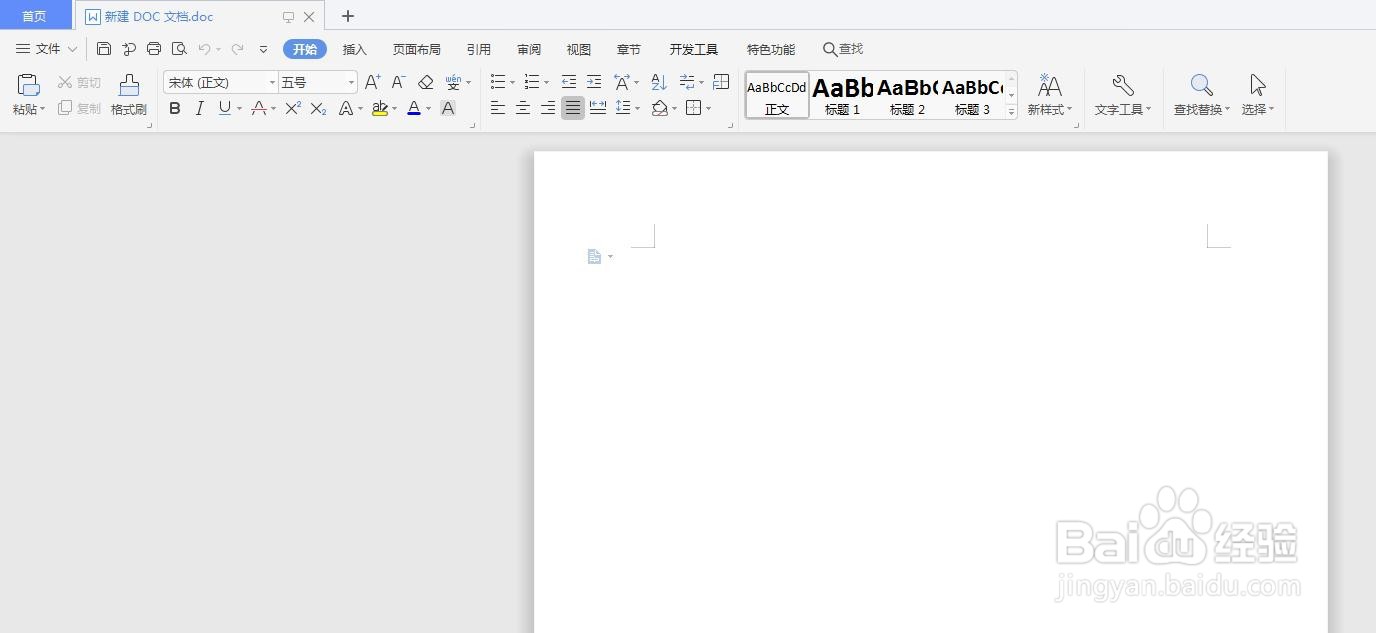Open the 文件 menu
The height and width of the screenshot is (633, 1376).
pyautogui.click(x=47, y=48)
